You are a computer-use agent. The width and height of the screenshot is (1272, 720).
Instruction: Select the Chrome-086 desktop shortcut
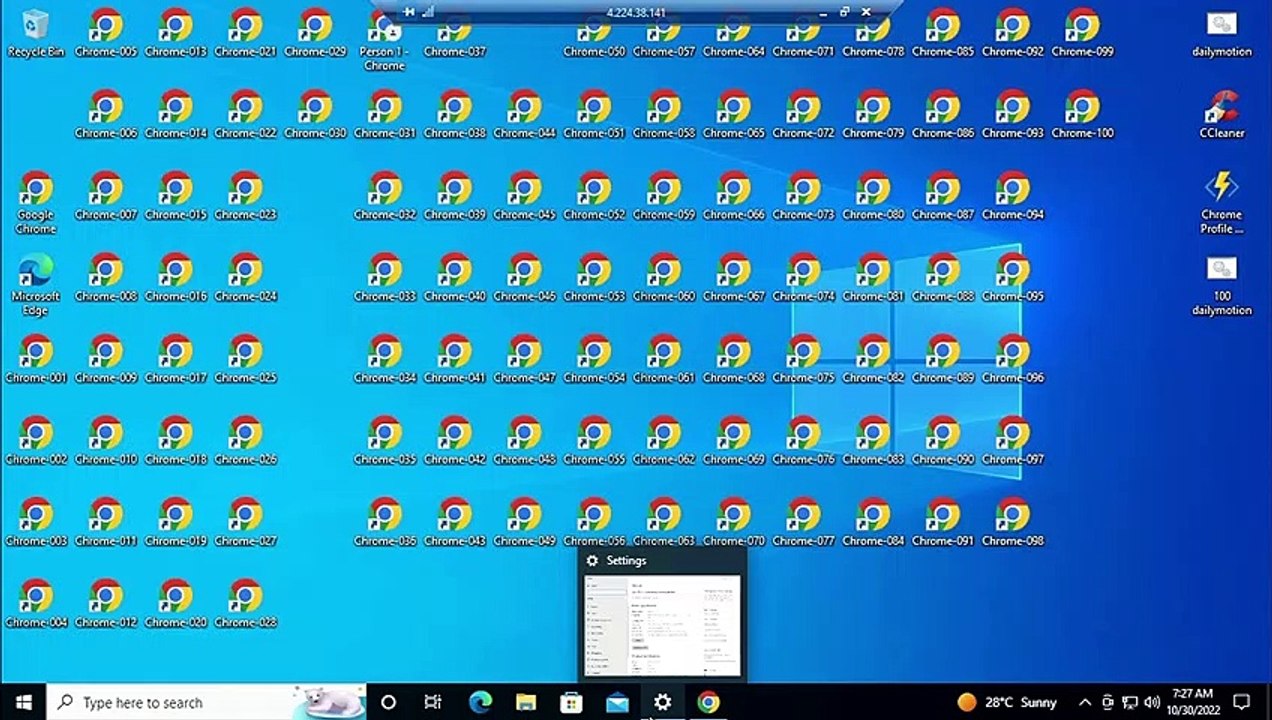(943, 114)
